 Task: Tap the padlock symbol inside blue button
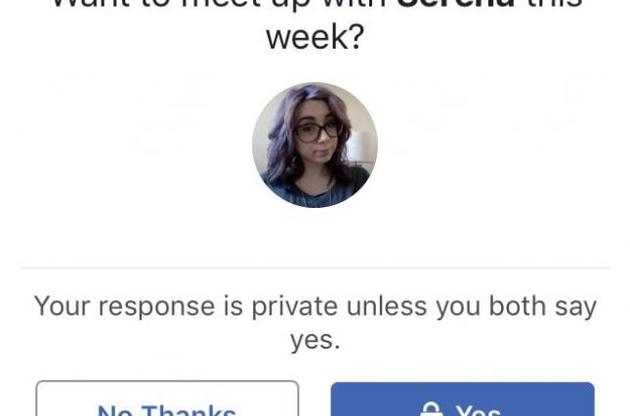coord(432,409)
